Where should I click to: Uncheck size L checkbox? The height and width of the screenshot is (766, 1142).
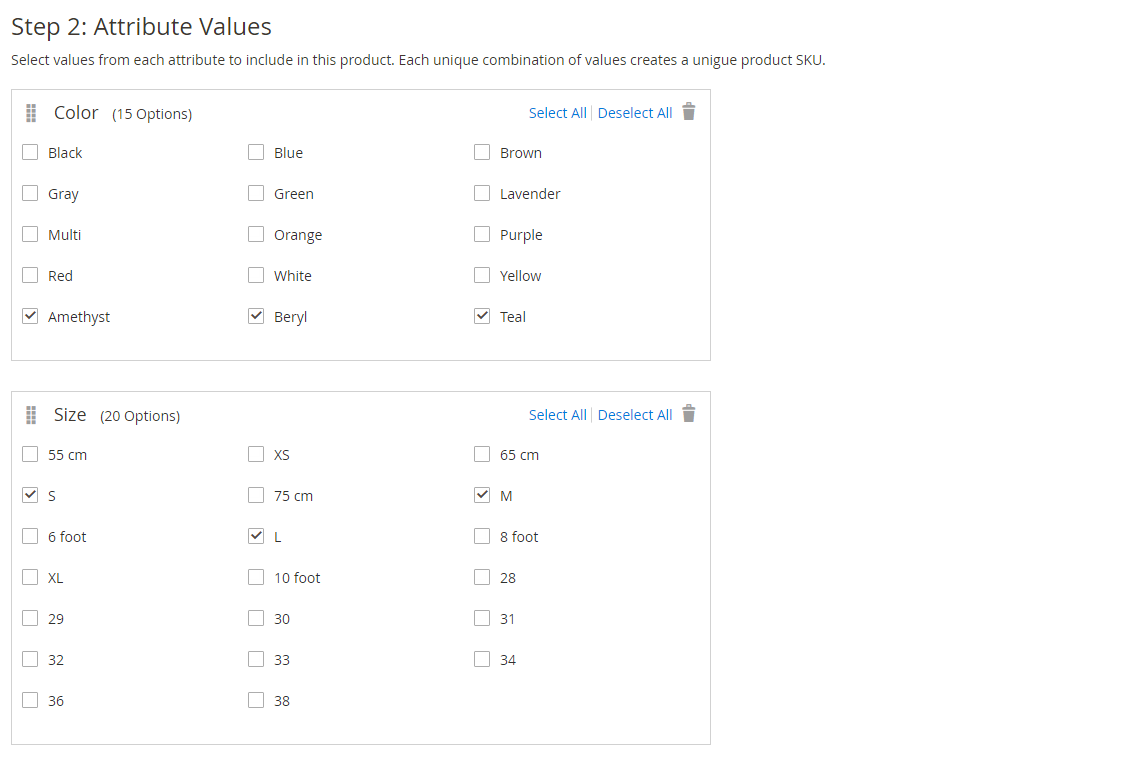[256, 536]
